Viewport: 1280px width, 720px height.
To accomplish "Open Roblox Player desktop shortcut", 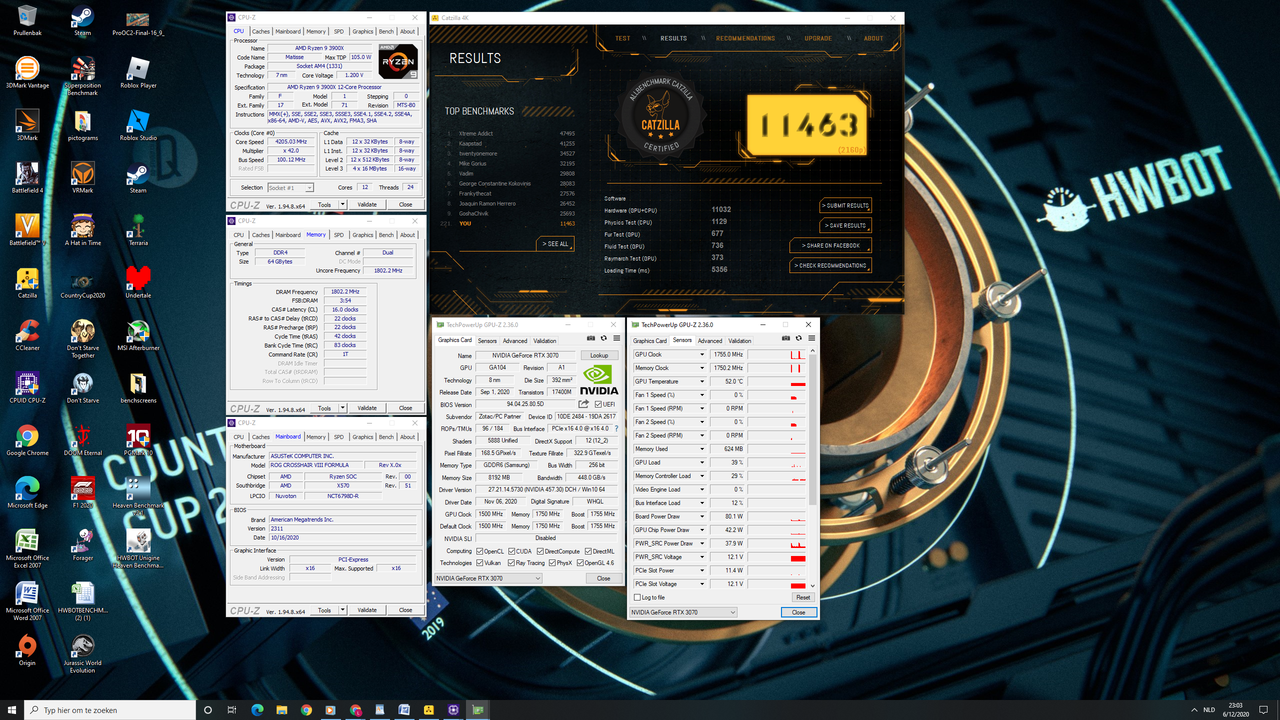I will tap(138, 72).
